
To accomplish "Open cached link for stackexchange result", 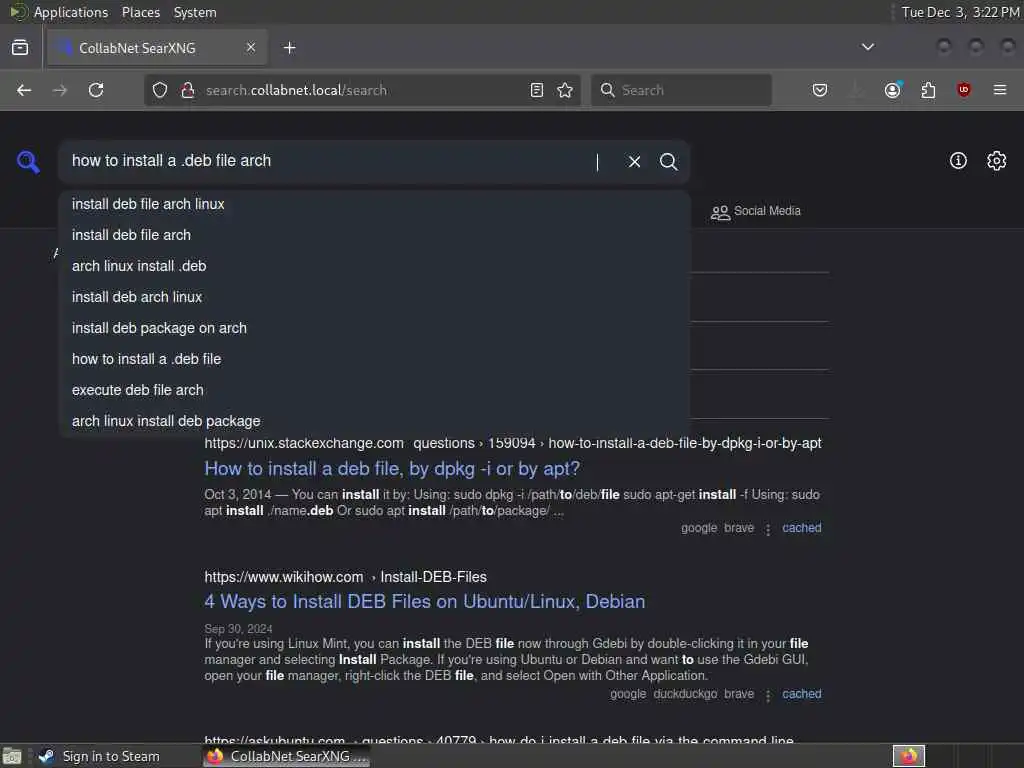I will [x=801, y=528].
